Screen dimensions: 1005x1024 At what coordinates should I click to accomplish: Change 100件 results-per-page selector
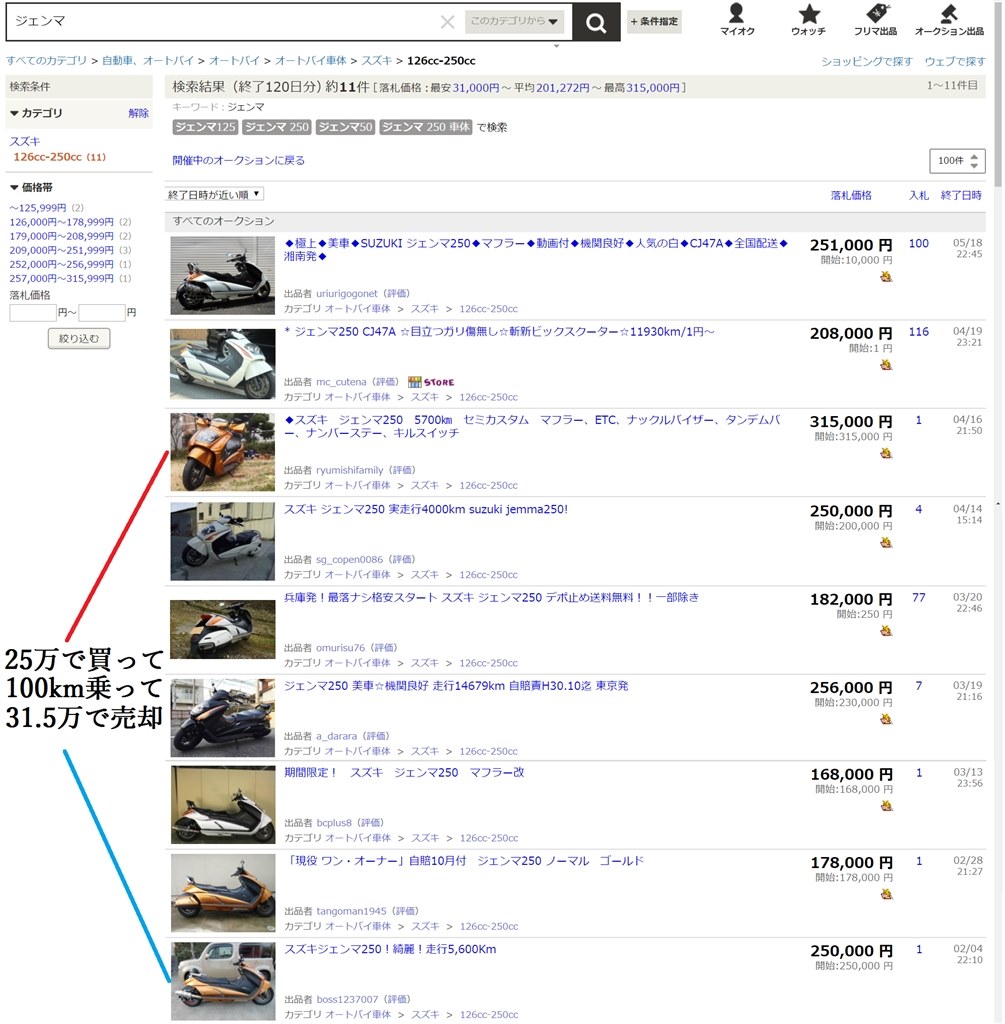coord(957,161)
